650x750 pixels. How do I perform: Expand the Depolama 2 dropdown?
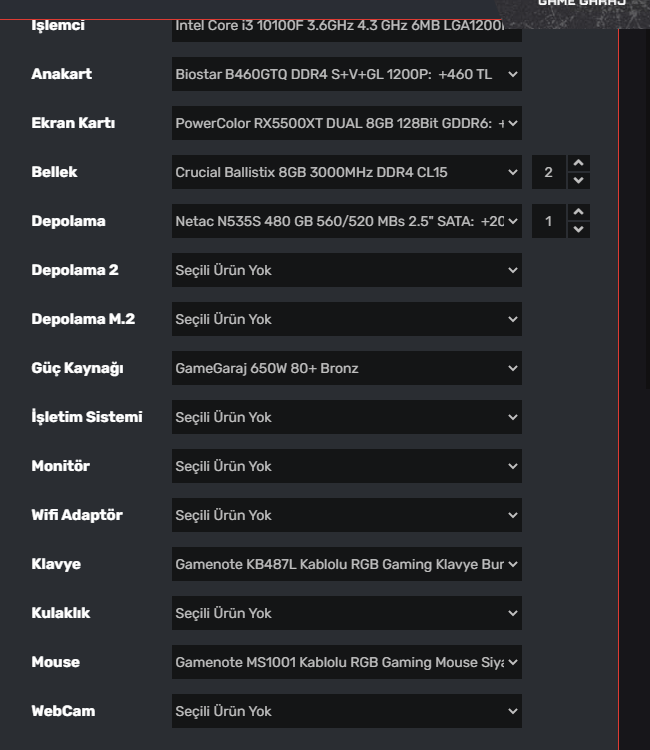tap(346, 270)
